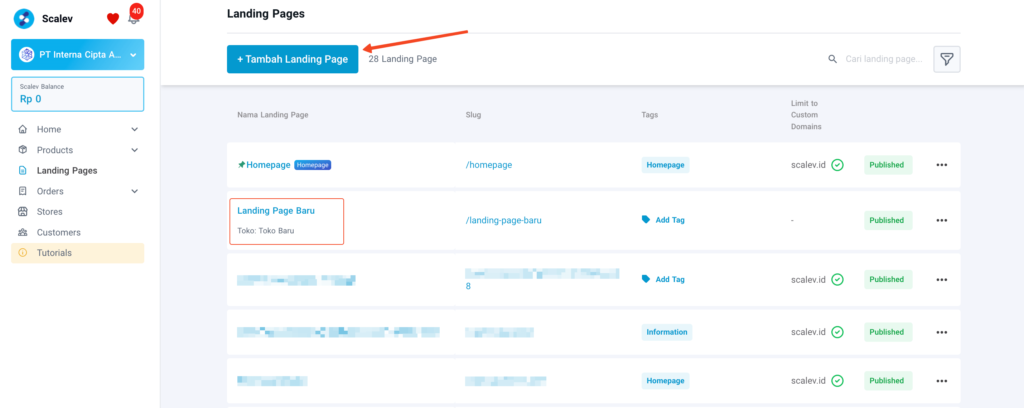The width and height of the screenshot is (1024, 408).
Task: Expand the Products menu chevron
Action: point(135,150)
